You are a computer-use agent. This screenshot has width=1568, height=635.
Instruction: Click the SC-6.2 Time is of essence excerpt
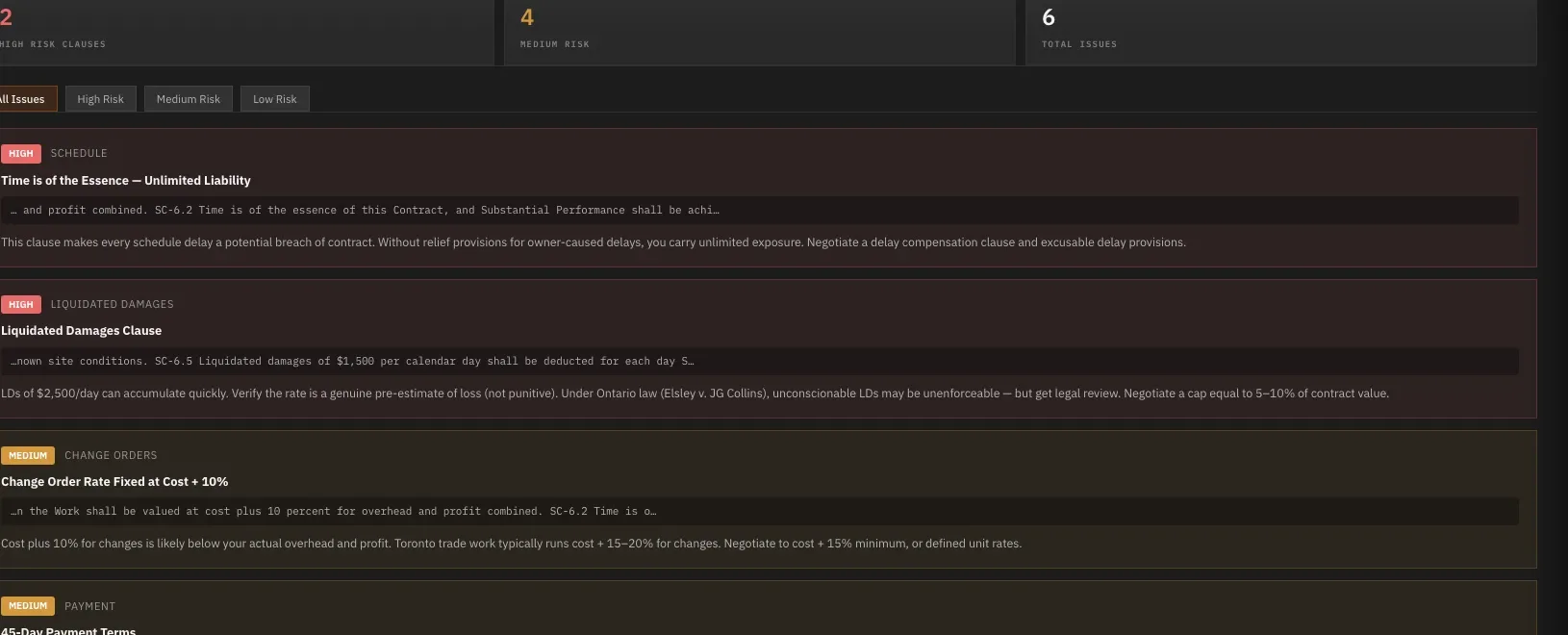coord(760,210)
